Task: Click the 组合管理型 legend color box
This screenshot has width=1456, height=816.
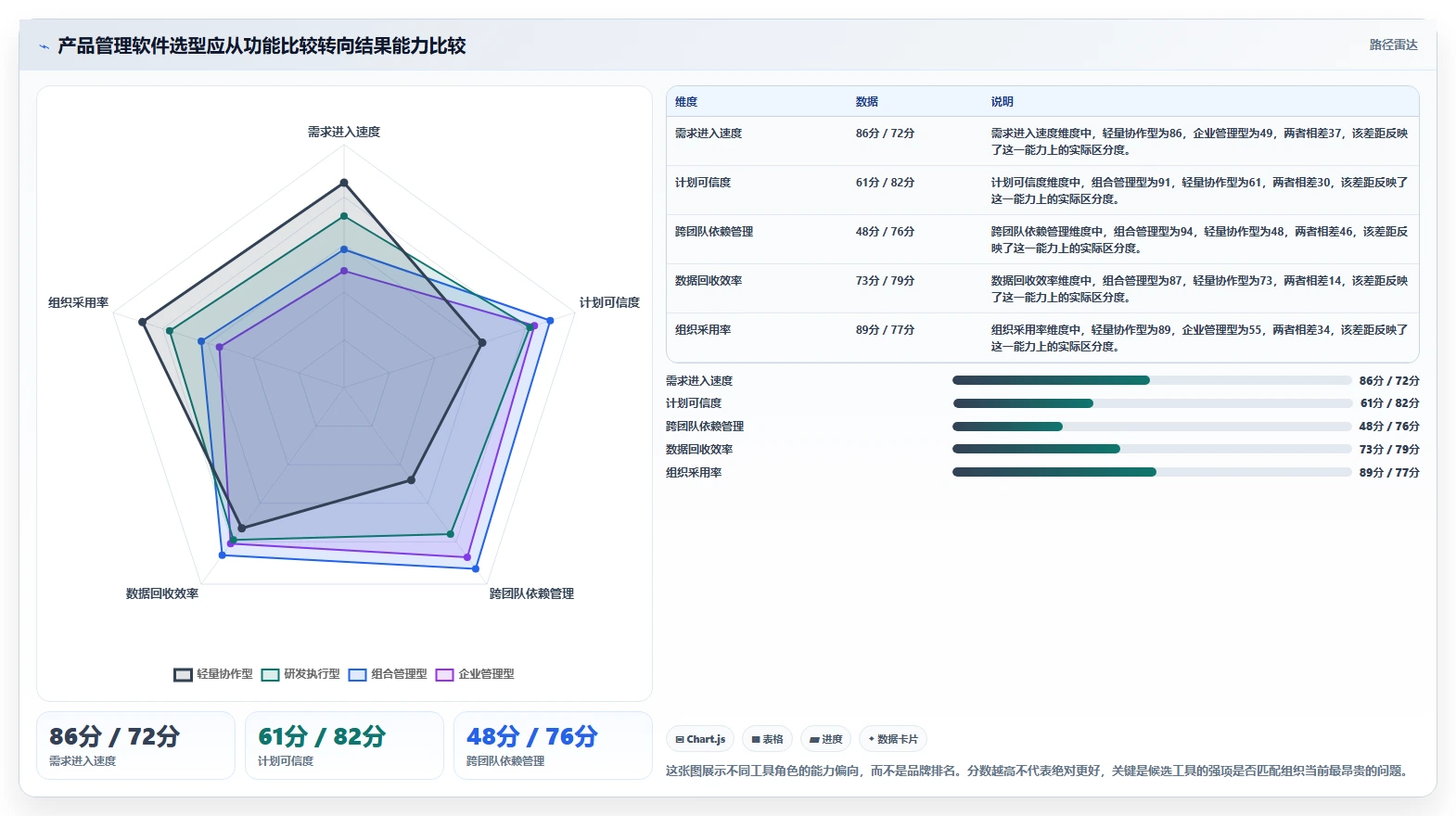Action: pos(357,674)
